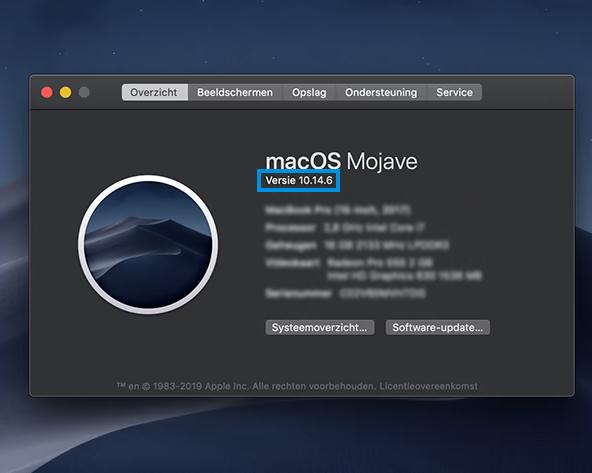The image size is (592, 473).
Task: Go to the Ondersteuning tab
Action: click(x=381, y=92)
